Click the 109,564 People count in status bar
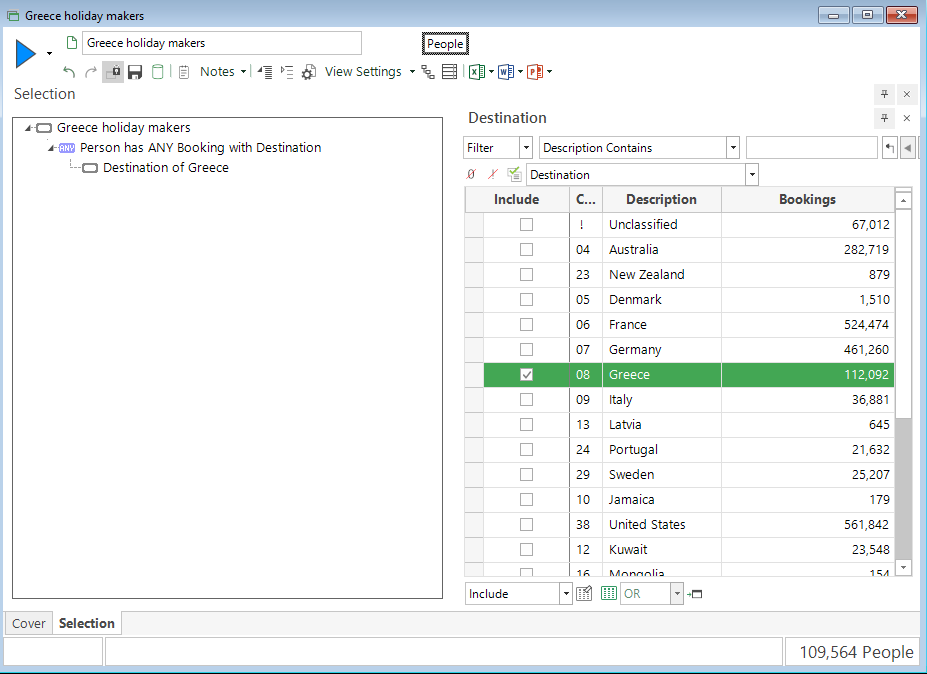This screenshot has width=927, height=674. tap(856, 652)
